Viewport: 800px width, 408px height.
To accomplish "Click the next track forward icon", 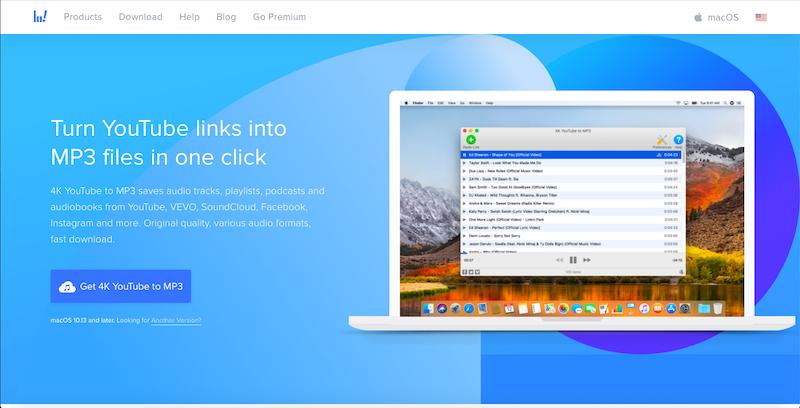I will [588, 260].
